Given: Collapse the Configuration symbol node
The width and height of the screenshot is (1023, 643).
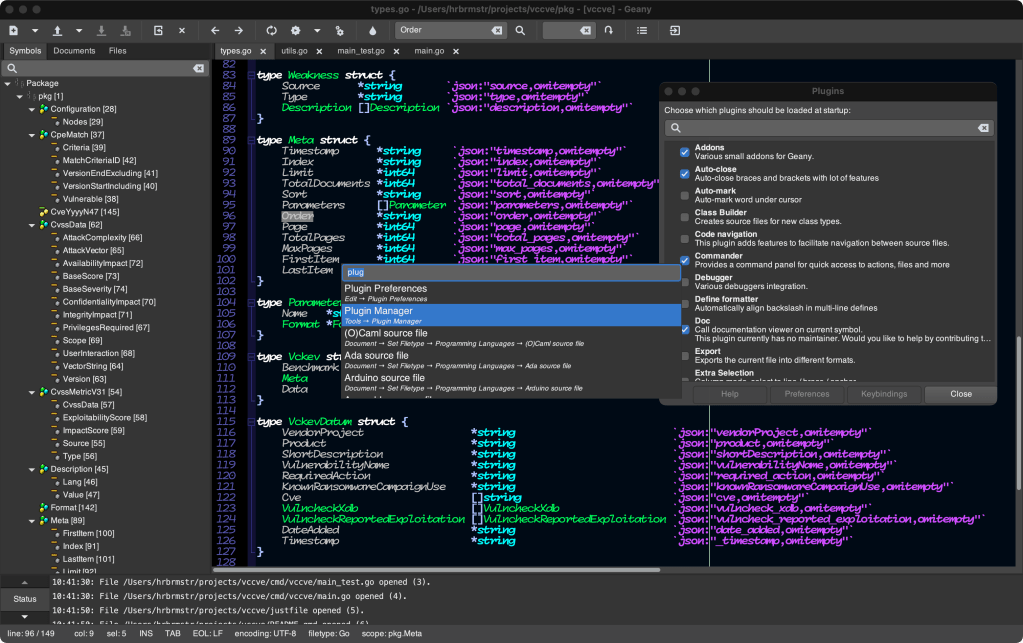Looking at the screenshot, I should [32, 109].
